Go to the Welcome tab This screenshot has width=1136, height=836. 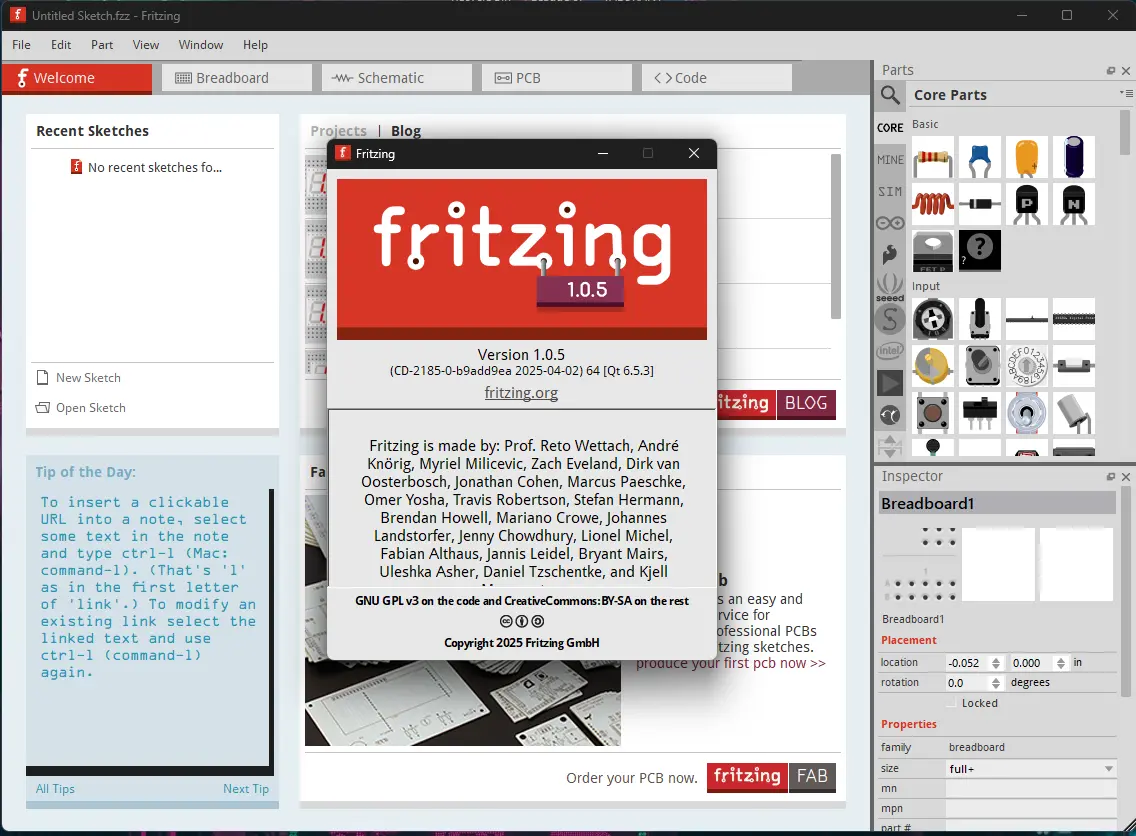click(77, 78)
